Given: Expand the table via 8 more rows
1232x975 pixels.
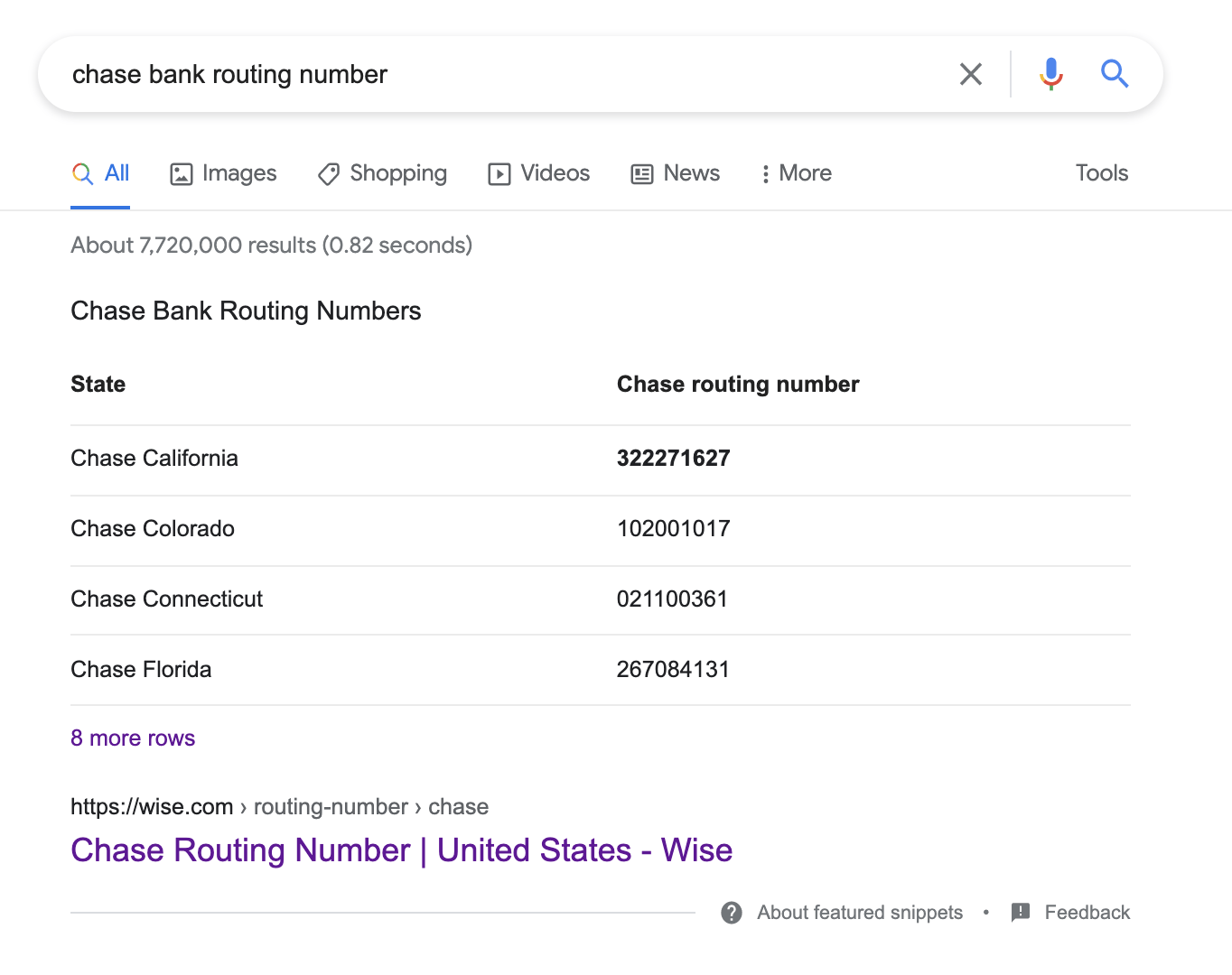Looking at the screenshot, I should pos(133,738).
